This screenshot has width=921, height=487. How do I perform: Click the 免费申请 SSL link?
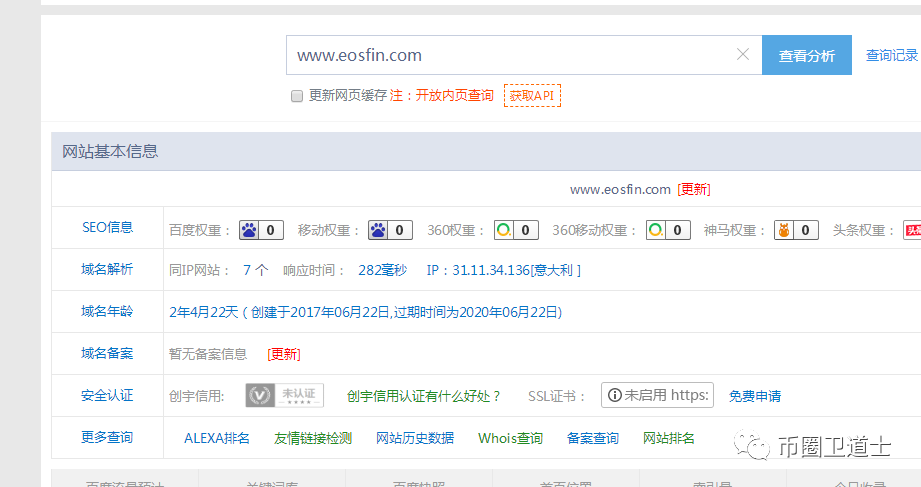[755, 396]
